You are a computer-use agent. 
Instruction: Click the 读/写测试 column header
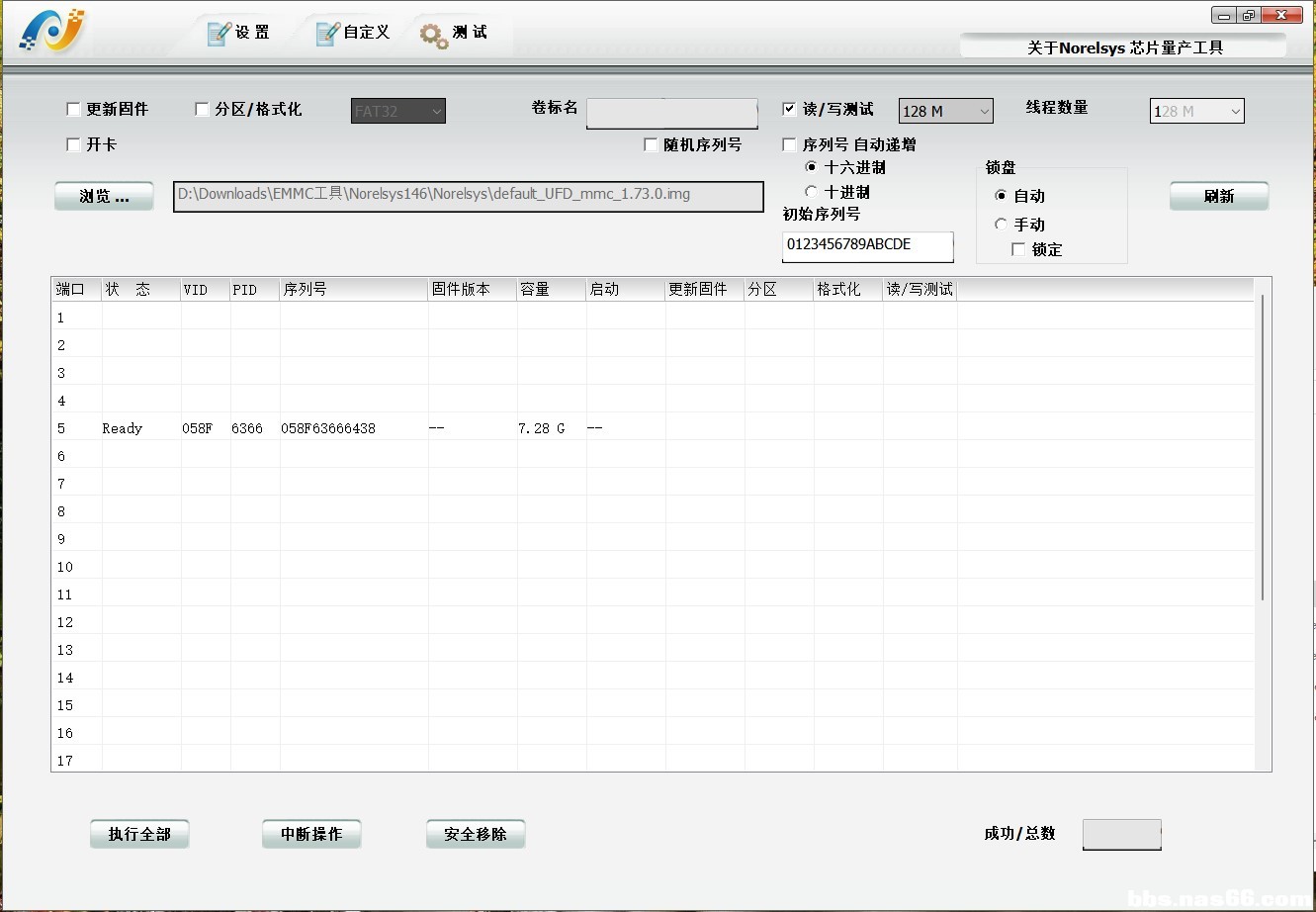[920, 289]
